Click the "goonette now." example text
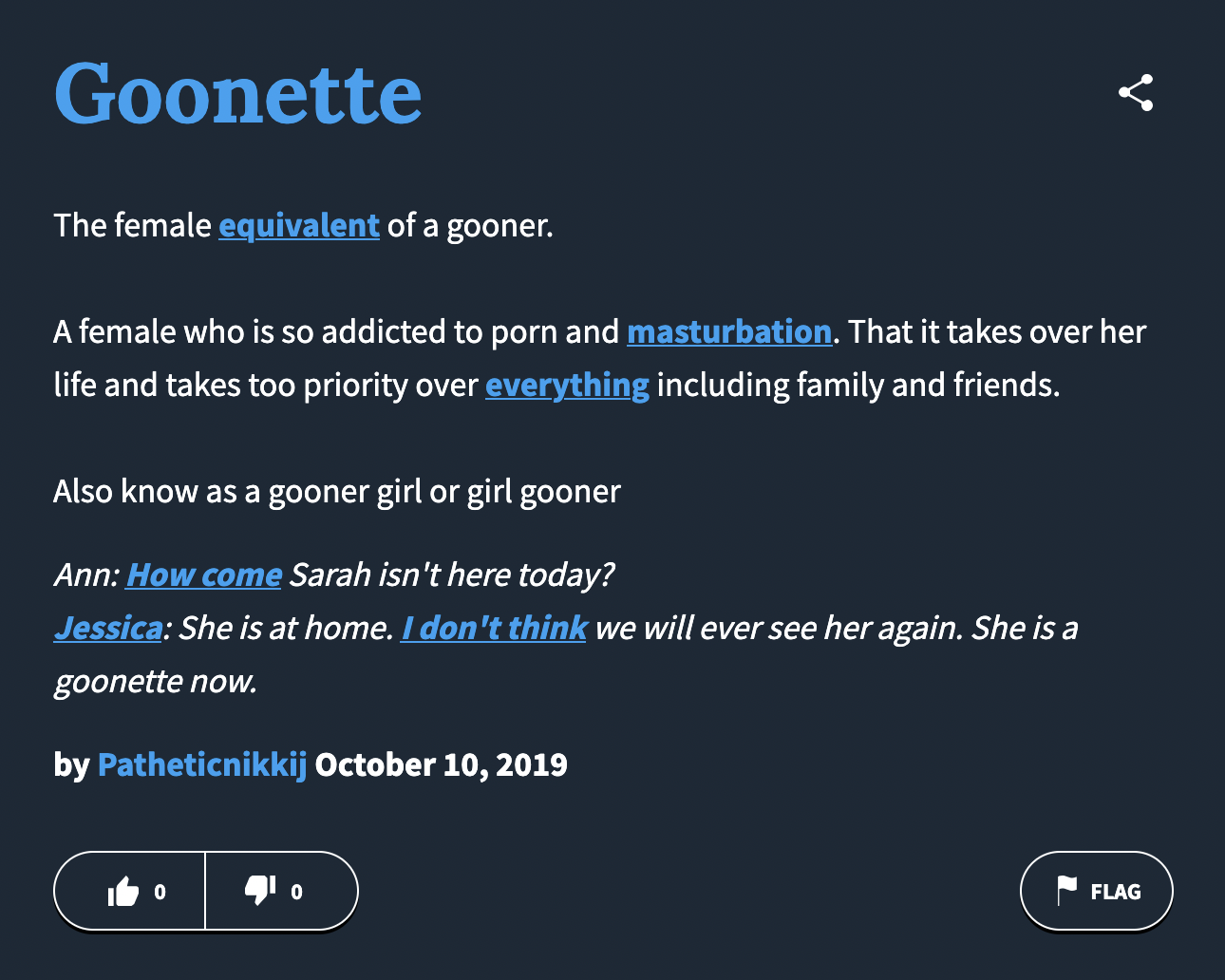The height and width of the screenshot is (980, 1225). click(156, 682)
